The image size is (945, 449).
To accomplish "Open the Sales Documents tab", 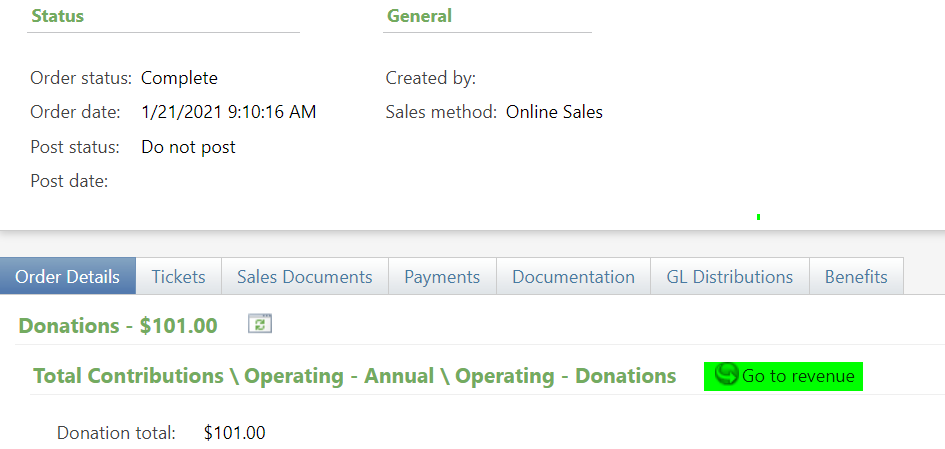I will [304, 276].
